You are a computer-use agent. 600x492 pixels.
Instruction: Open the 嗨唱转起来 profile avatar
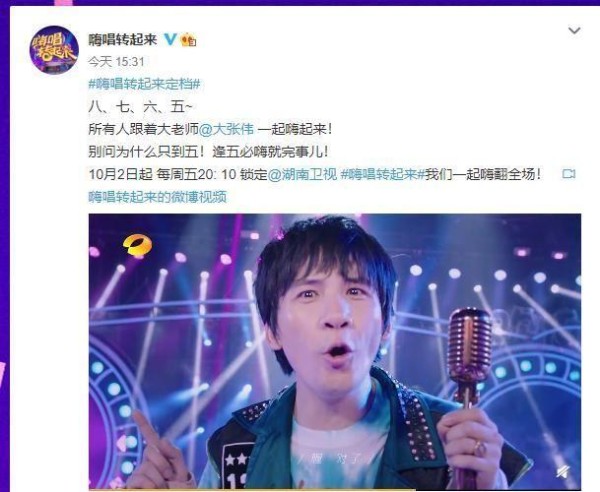click(x=54, y=49)
